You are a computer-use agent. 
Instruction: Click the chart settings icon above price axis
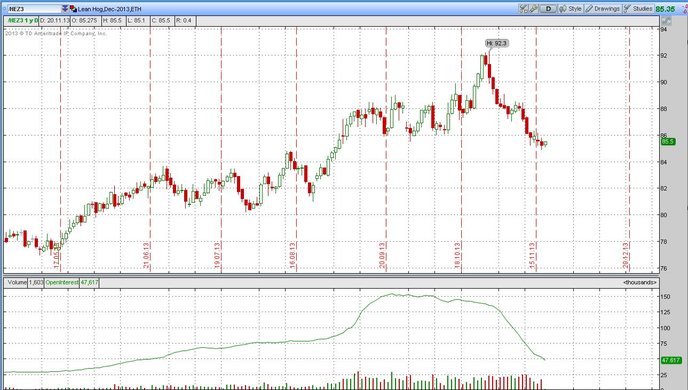(666, 21)
